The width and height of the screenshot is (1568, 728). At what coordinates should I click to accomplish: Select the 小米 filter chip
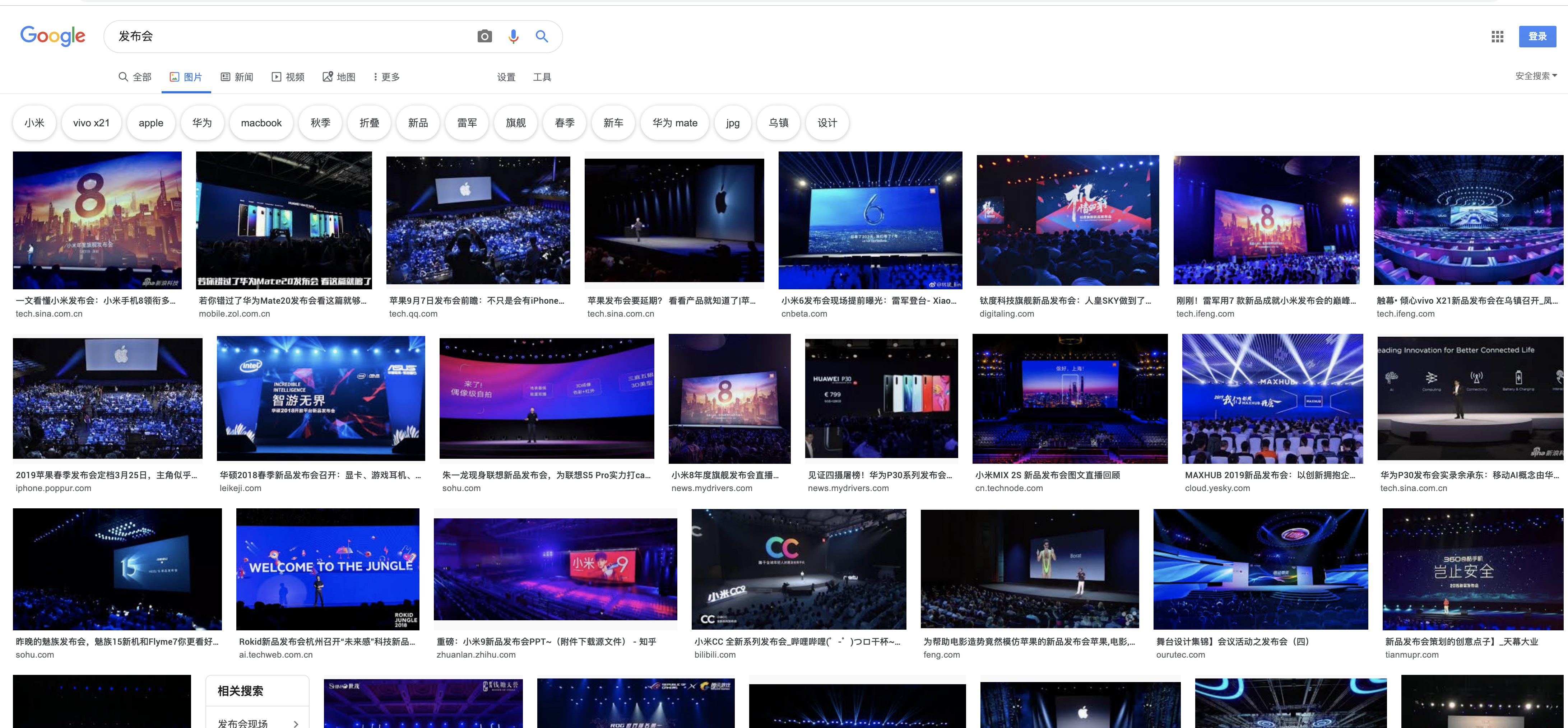34,123
